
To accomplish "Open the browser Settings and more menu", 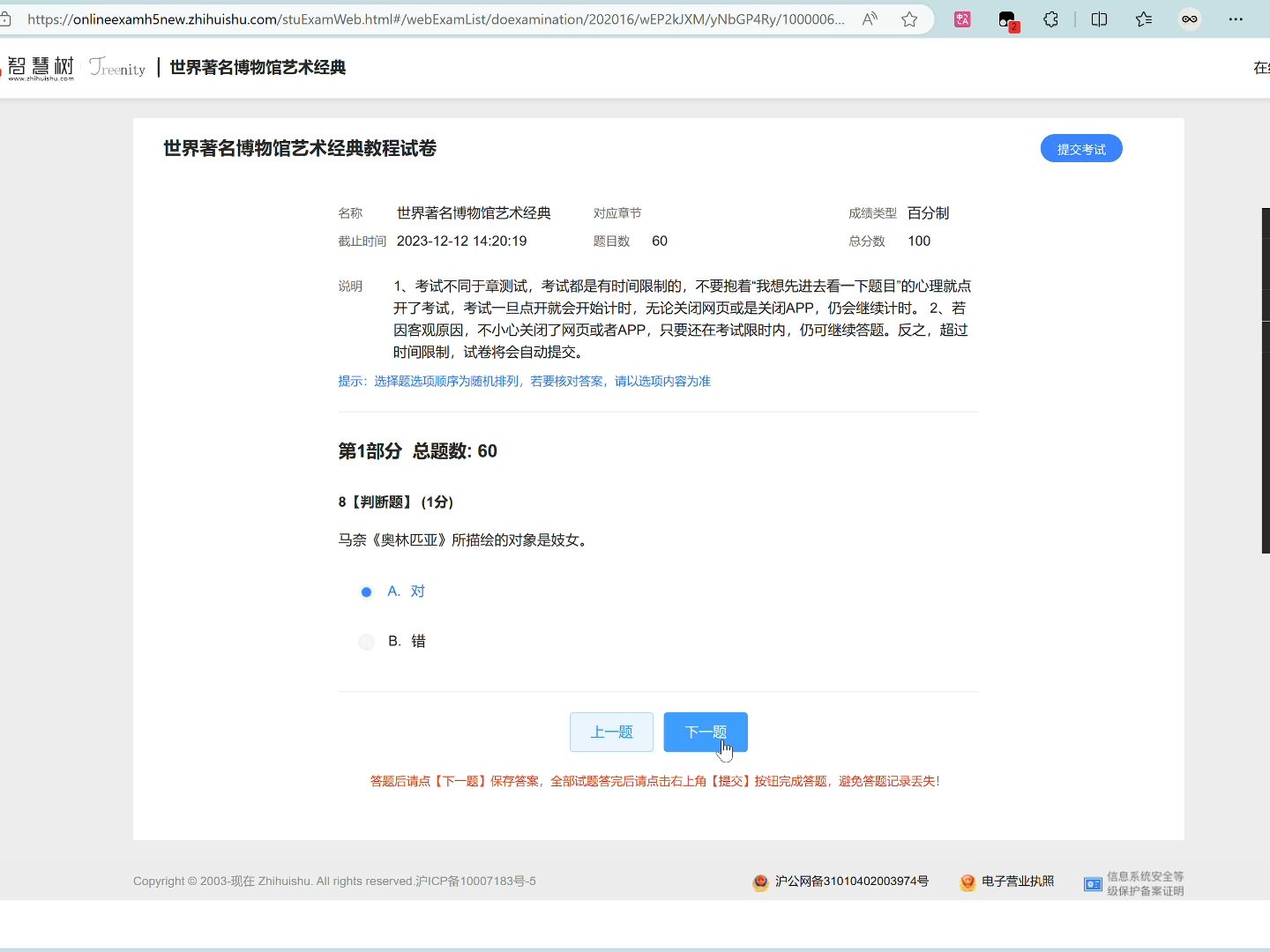I will 1236,19.
